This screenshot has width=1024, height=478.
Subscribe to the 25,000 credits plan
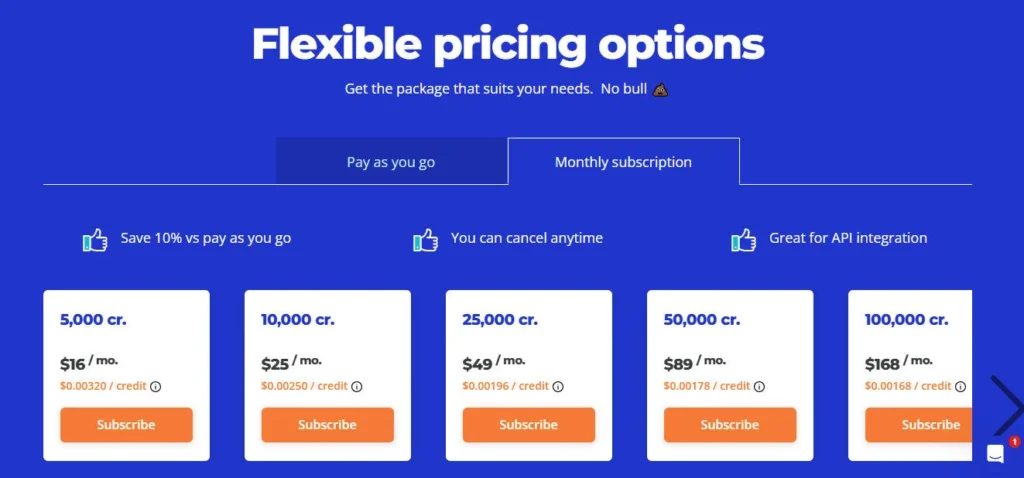tap(528, 425)
